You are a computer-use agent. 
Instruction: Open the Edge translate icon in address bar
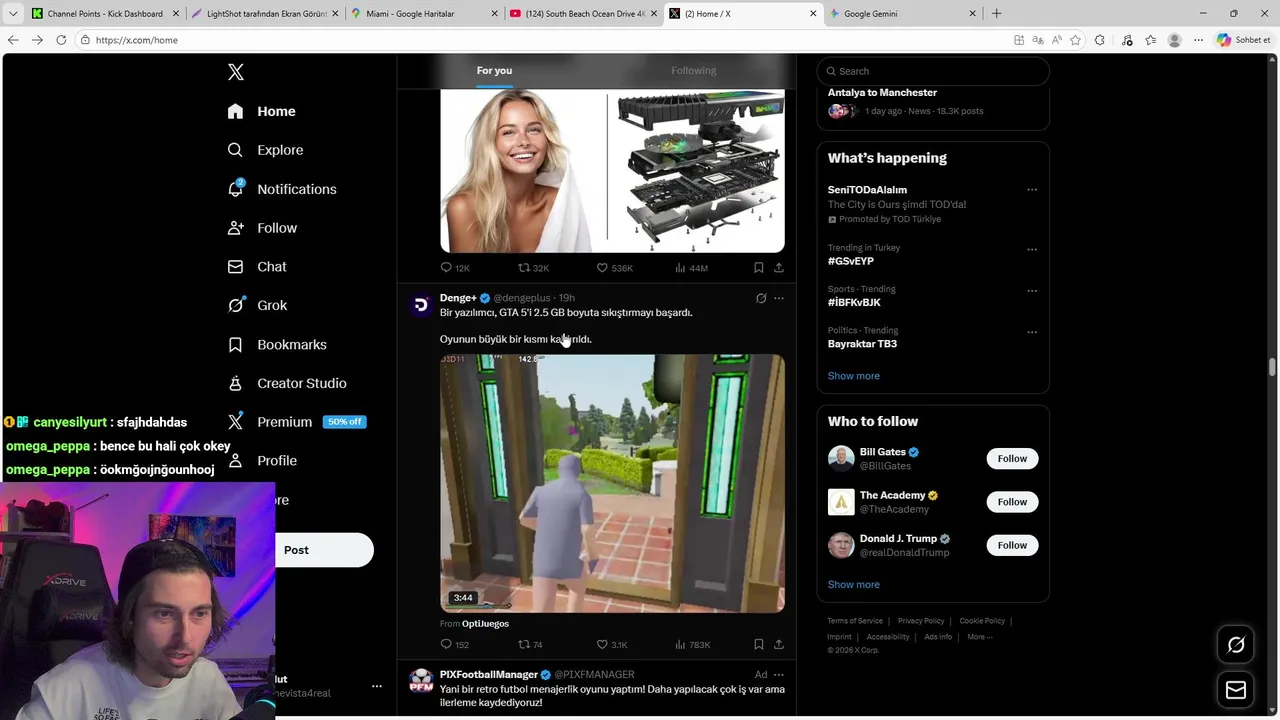click(1037, 40)
